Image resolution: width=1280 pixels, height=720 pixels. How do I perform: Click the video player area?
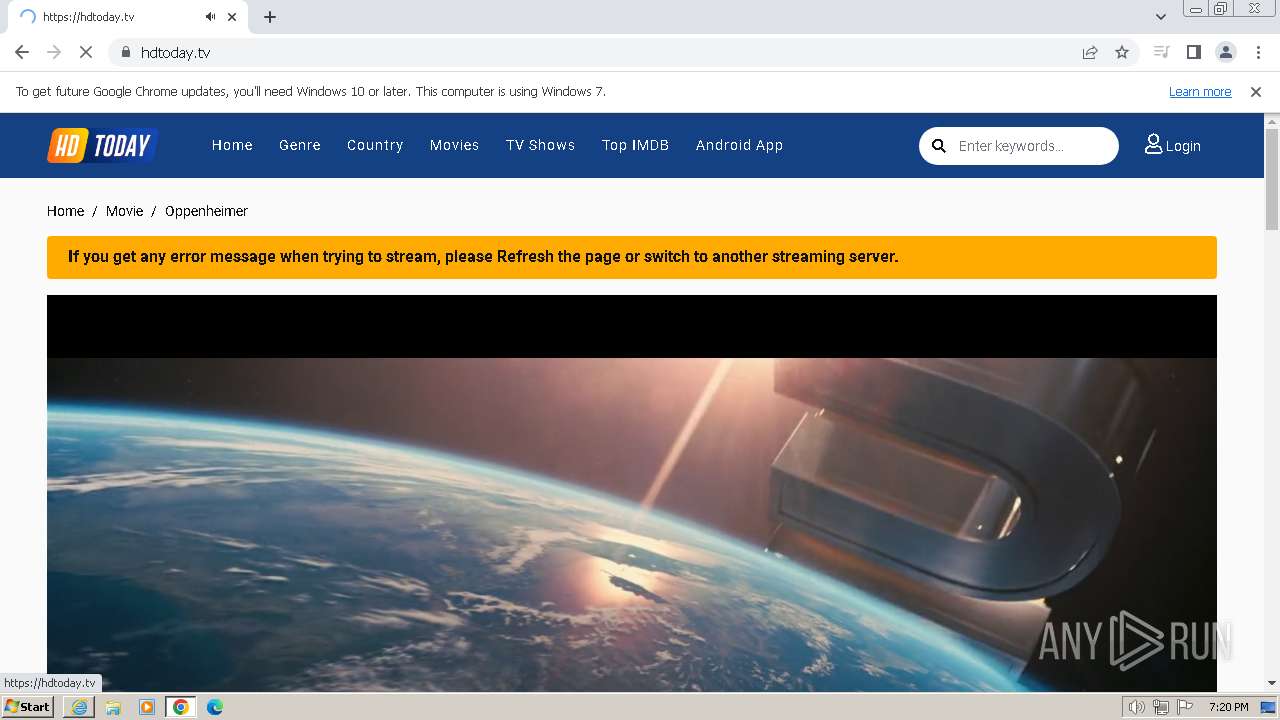[632, 493]
